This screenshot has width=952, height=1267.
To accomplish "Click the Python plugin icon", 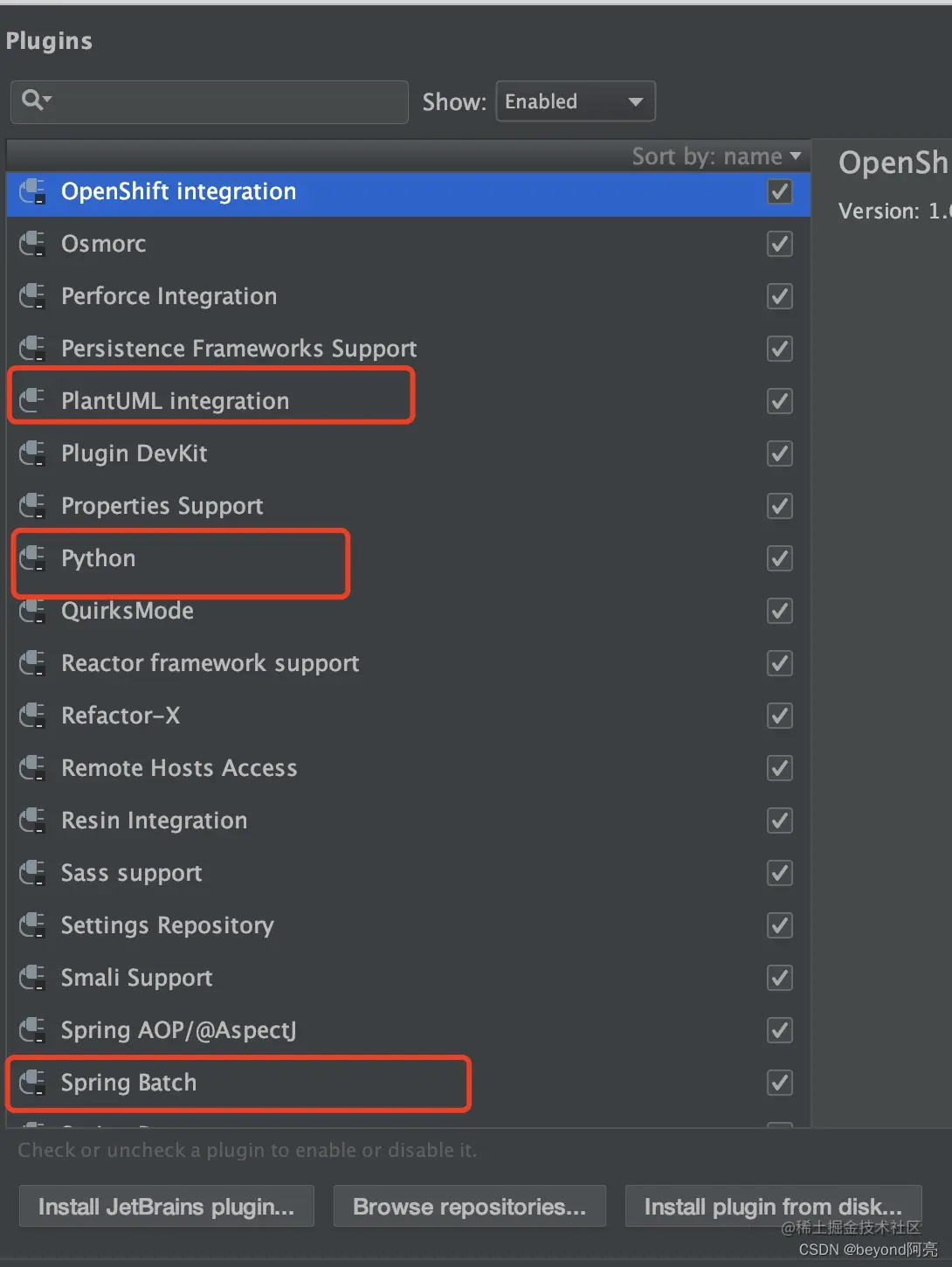I will click(32, 558).
